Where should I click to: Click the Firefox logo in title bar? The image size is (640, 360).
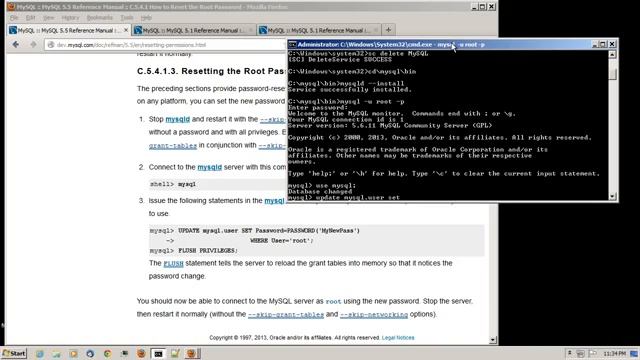point(11,7)
